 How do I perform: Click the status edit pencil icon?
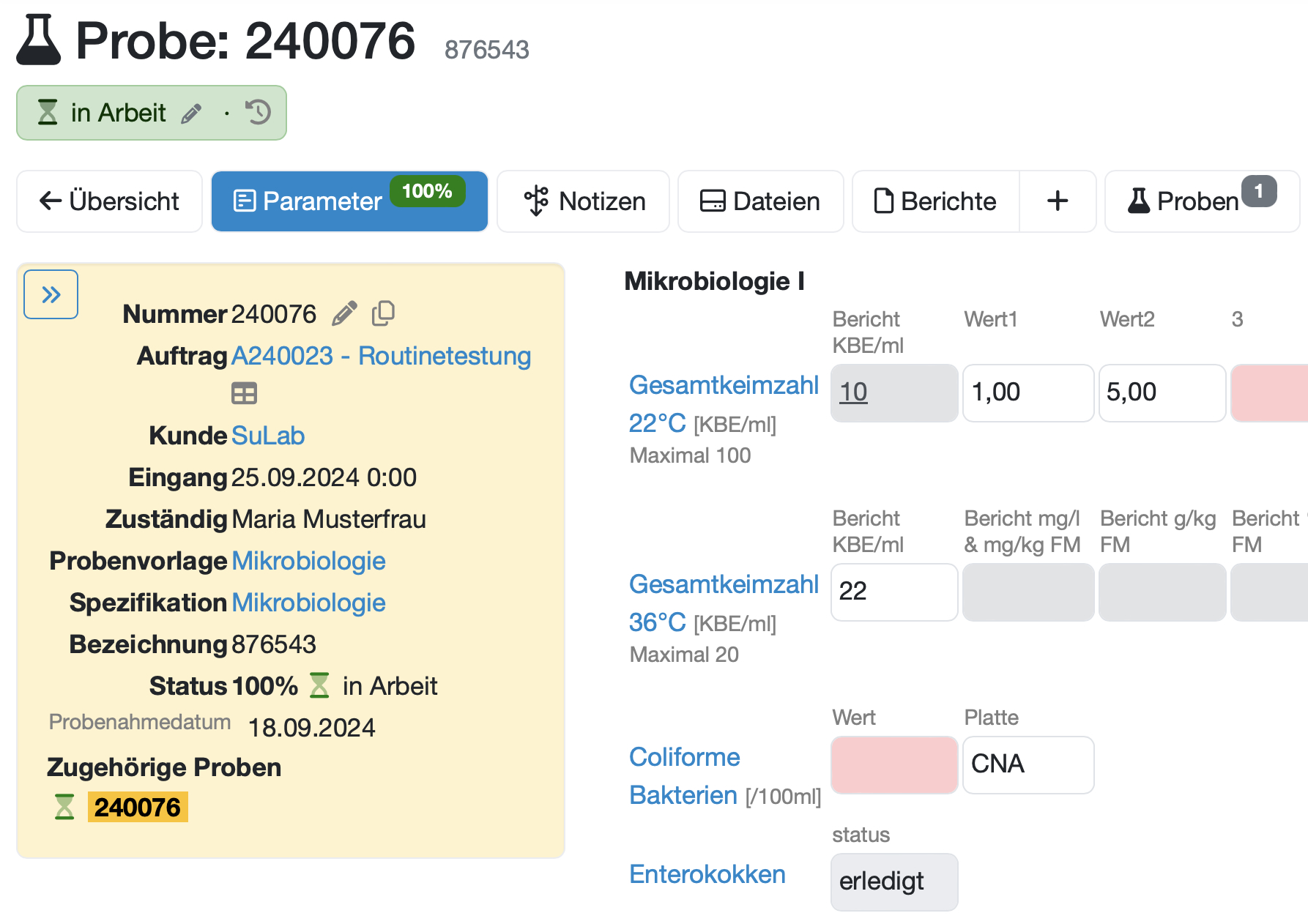click(191, 113)
